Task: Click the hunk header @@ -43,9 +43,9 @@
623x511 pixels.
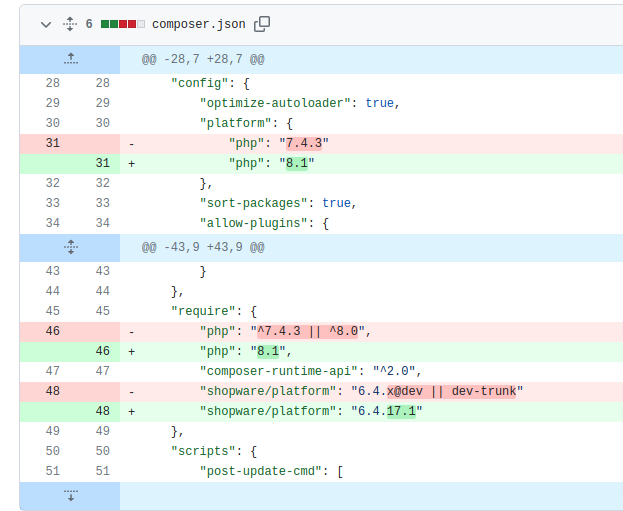Action: [202, 246]
